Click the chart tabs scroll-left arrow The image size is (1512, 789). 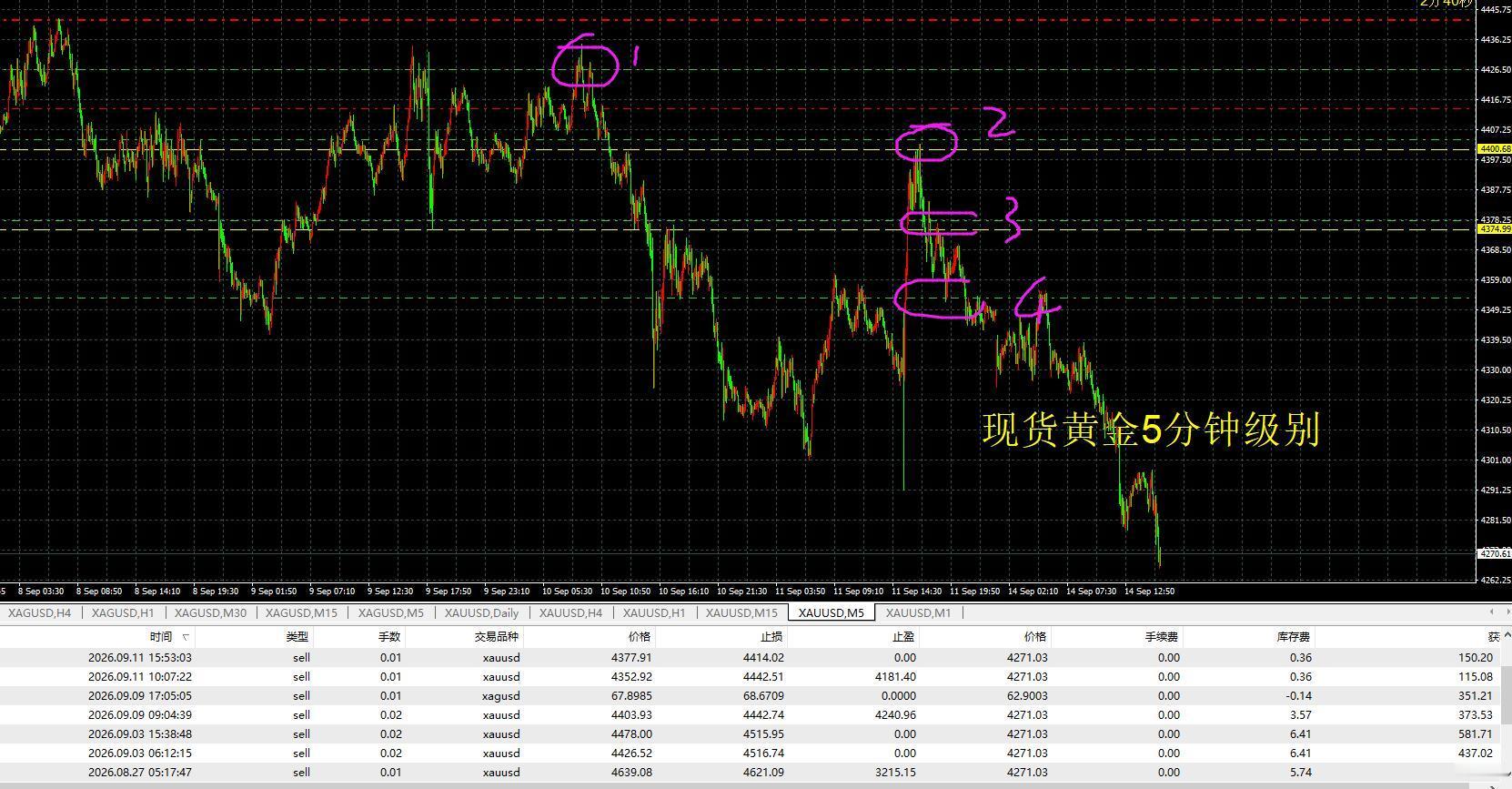(x=1491, y=612)
